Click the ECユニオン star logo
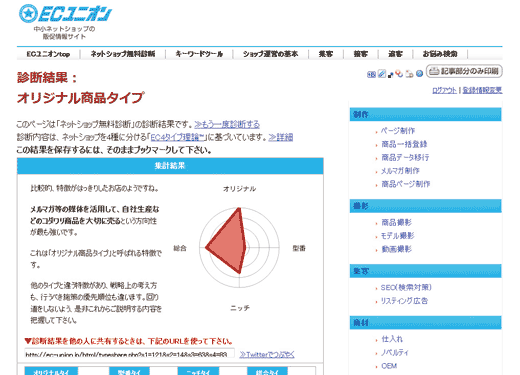This screenshot has height=375, width=520. coord(65,14)
